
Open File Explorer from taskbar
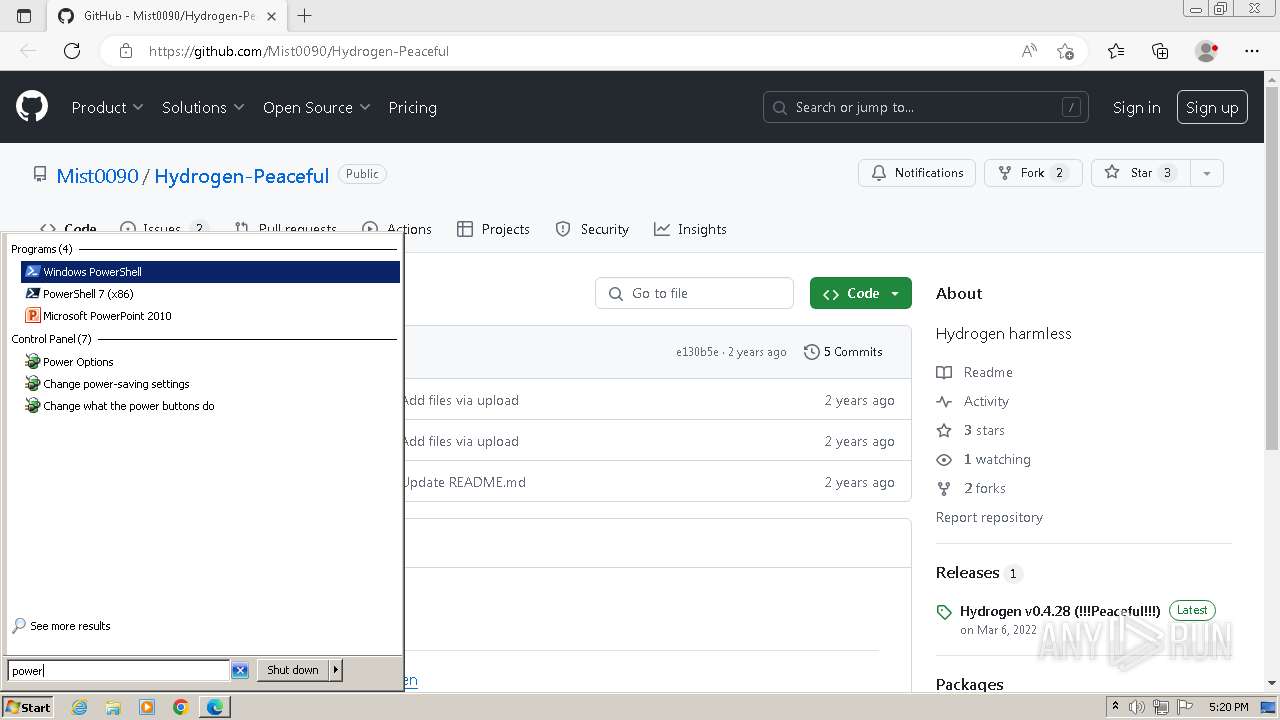(x=113, y=707)
